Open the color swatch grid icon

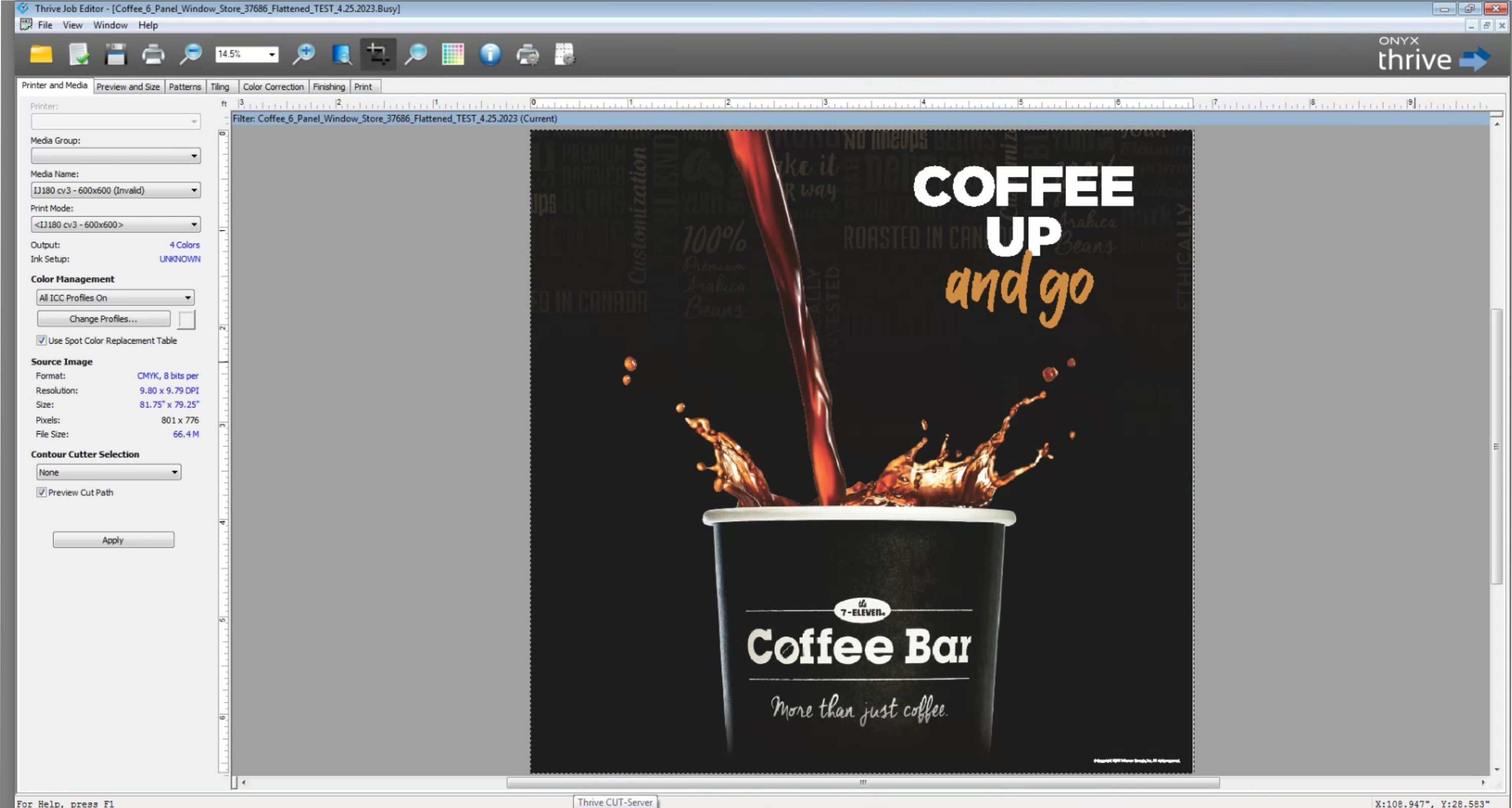[453, 55]
